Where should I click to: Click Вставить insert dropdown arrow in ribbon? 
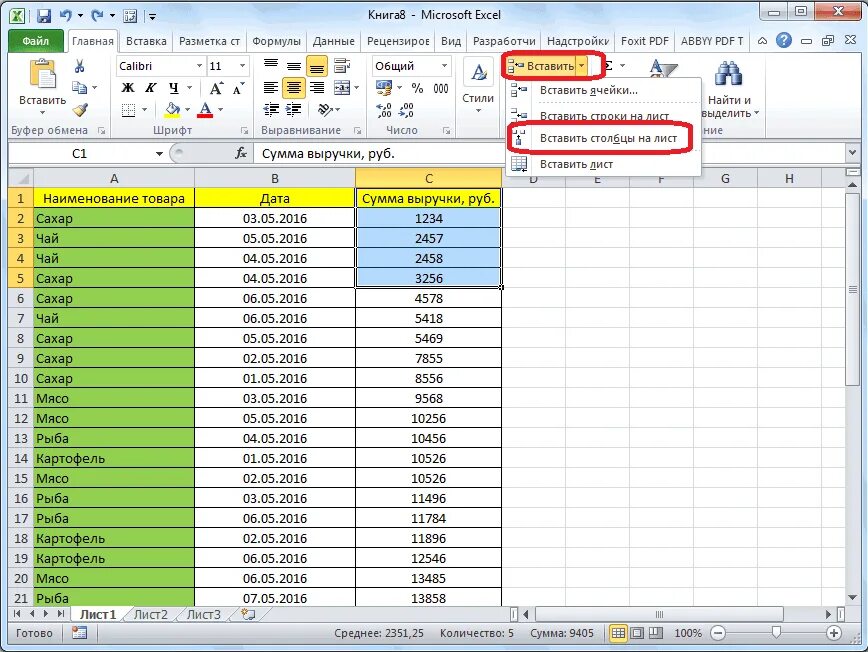click(581, 66)
